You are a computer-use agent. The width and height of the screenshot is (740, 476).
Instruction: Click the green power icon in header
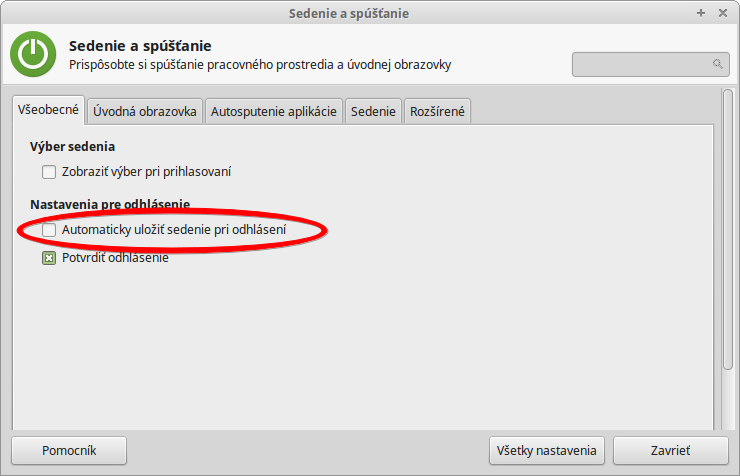34,55
